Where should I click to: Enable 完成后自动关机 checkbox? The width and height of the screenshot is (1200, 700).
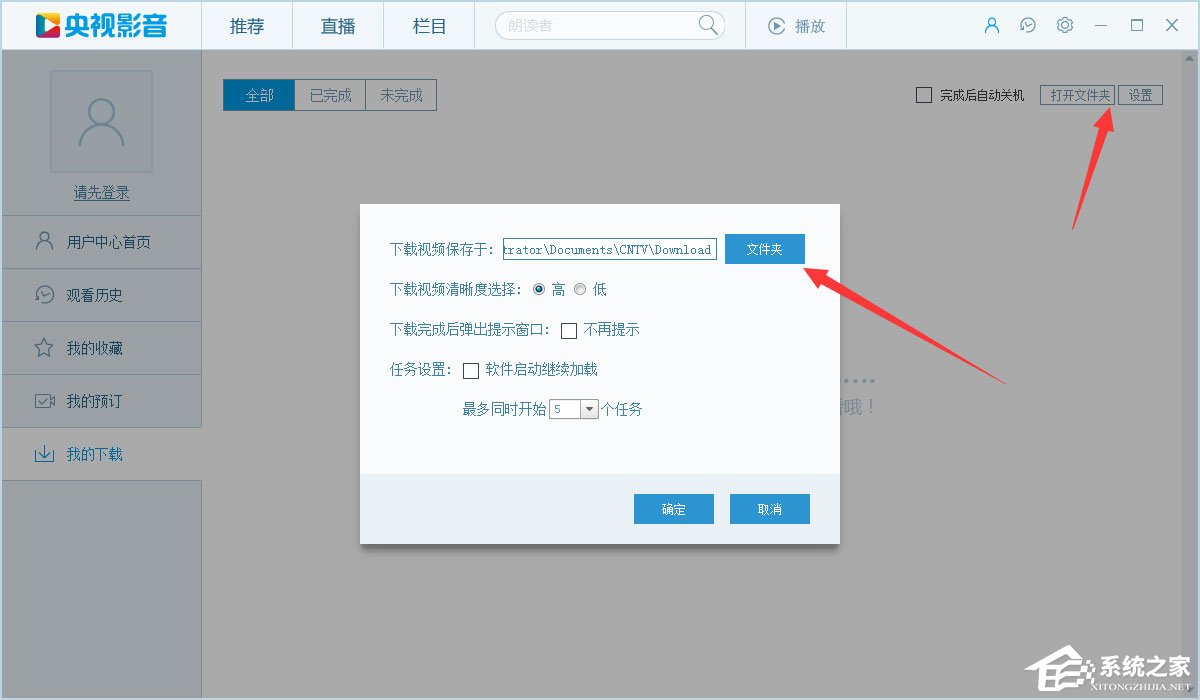923,95
